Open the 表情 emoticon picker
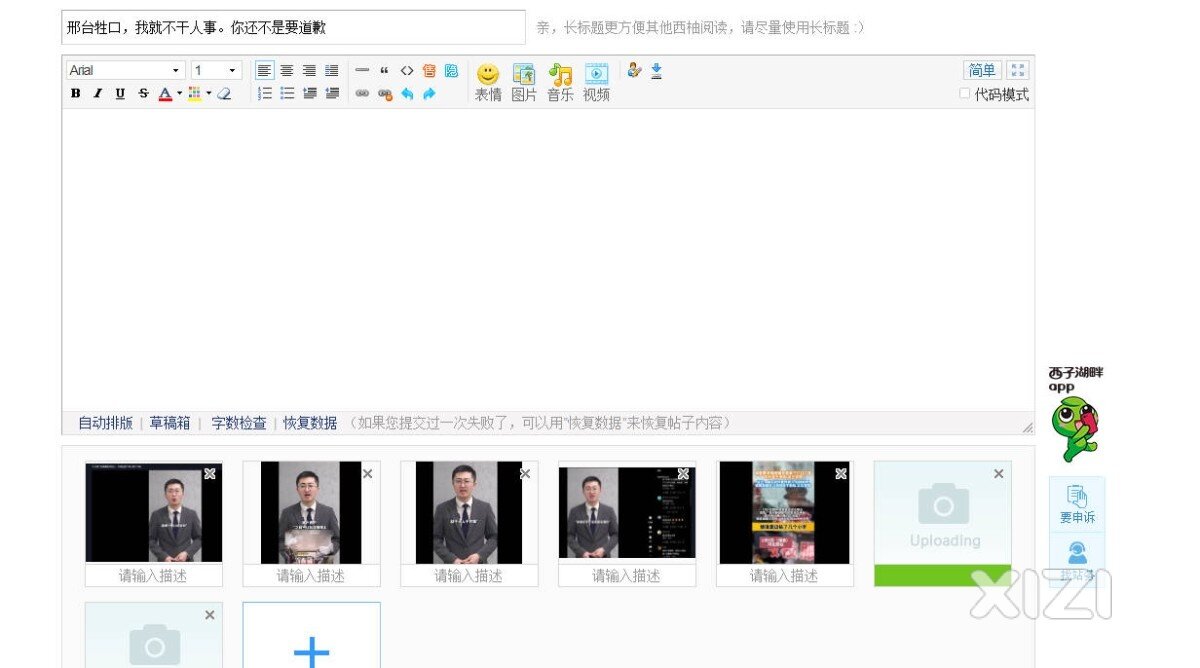 [x=488, y=82]
